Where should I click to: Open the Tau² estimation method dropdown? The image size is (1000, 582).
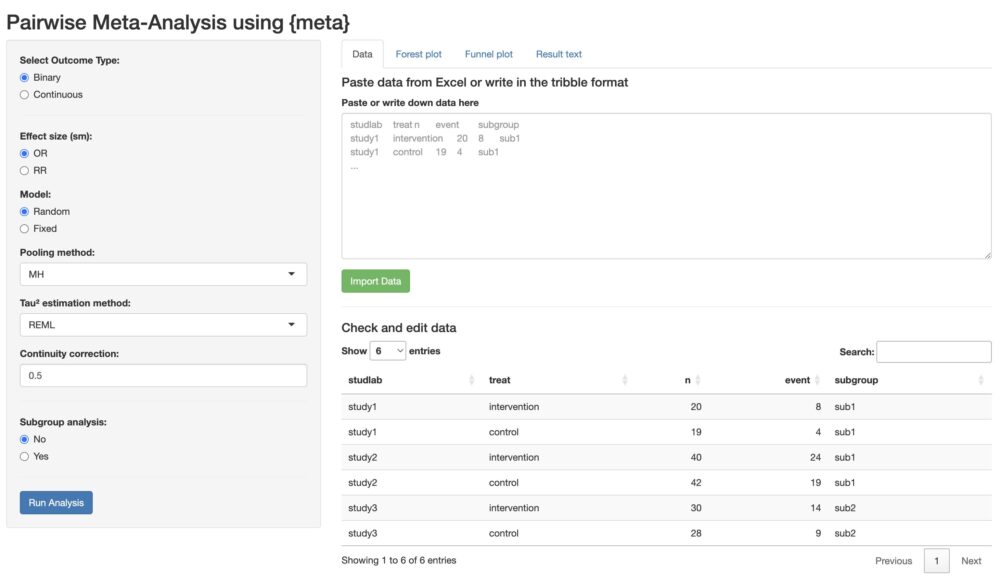click(163, 324)
